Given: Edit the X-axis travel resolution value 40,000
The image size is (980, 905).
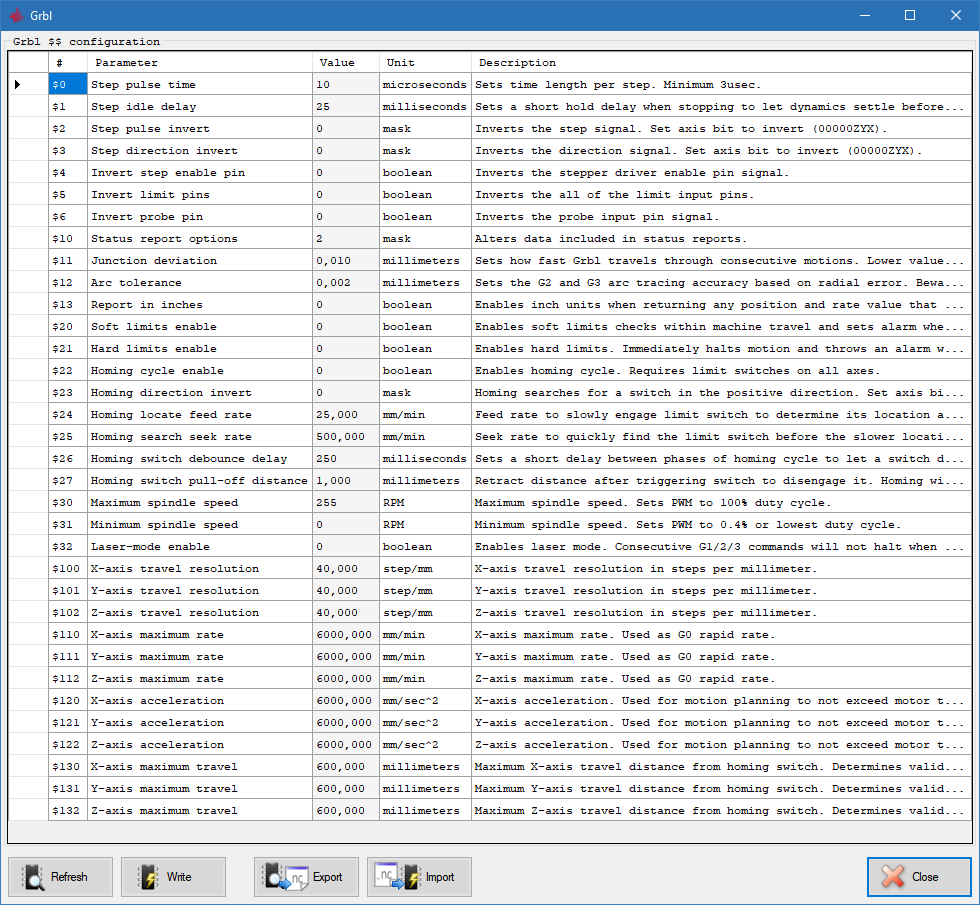Looking at the screenshot, I should 346,568.
